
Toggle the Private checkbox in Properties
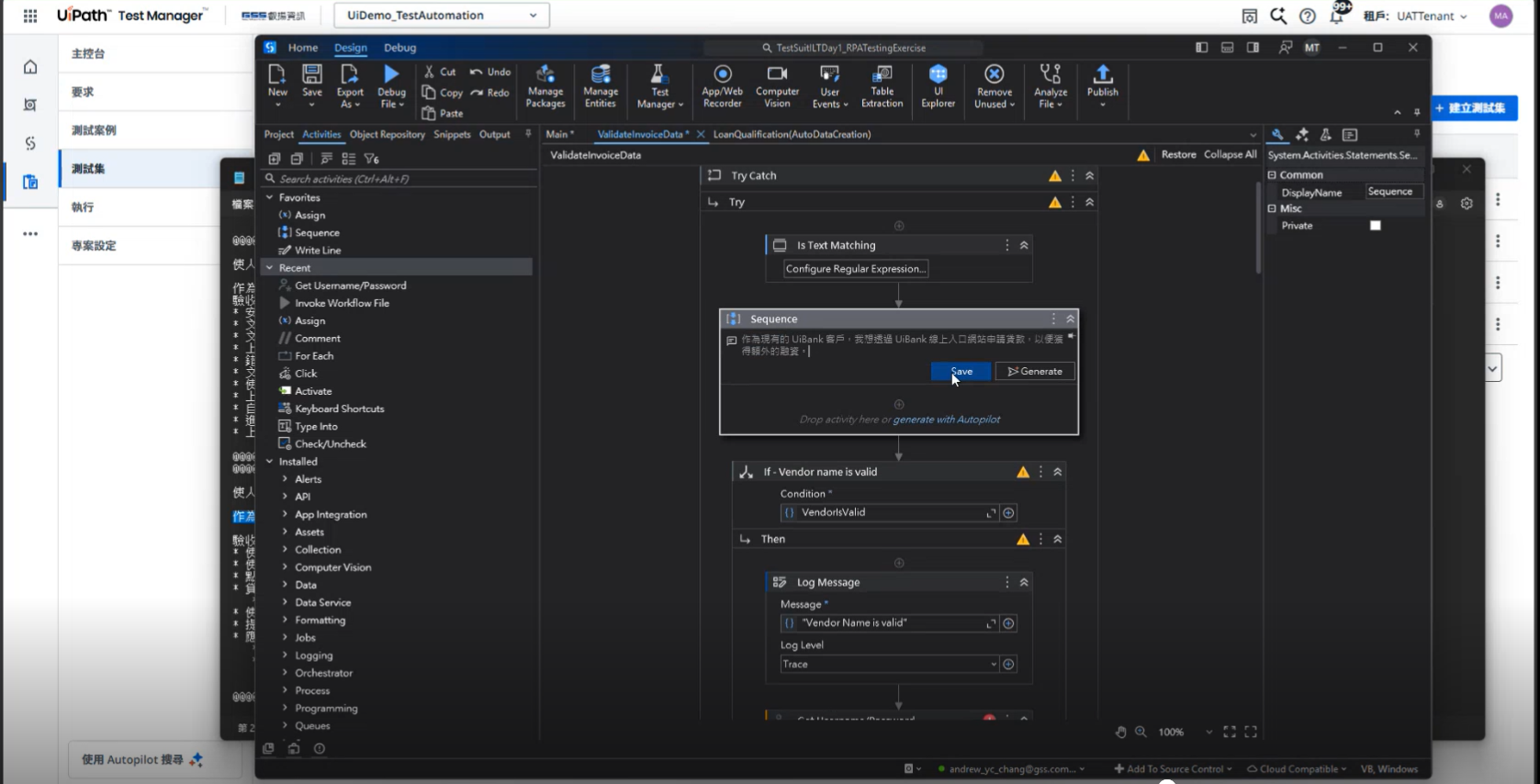click(1375, 226)
